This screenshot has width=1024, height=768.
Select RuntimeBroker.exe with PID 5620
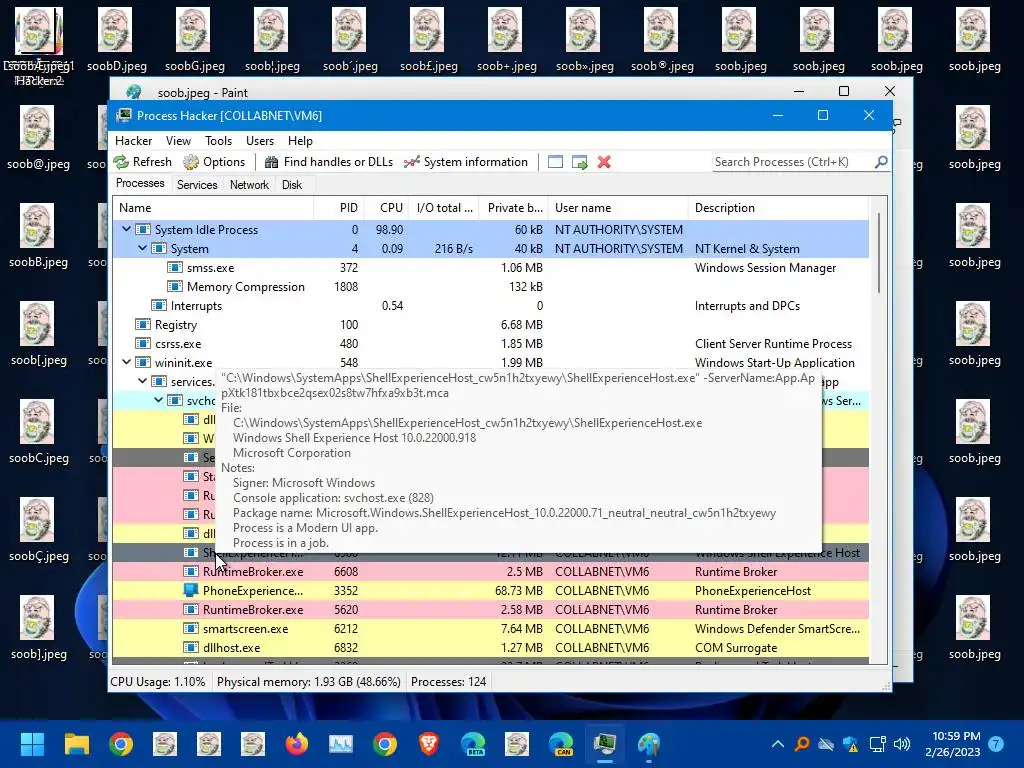[x=490, y=609]
